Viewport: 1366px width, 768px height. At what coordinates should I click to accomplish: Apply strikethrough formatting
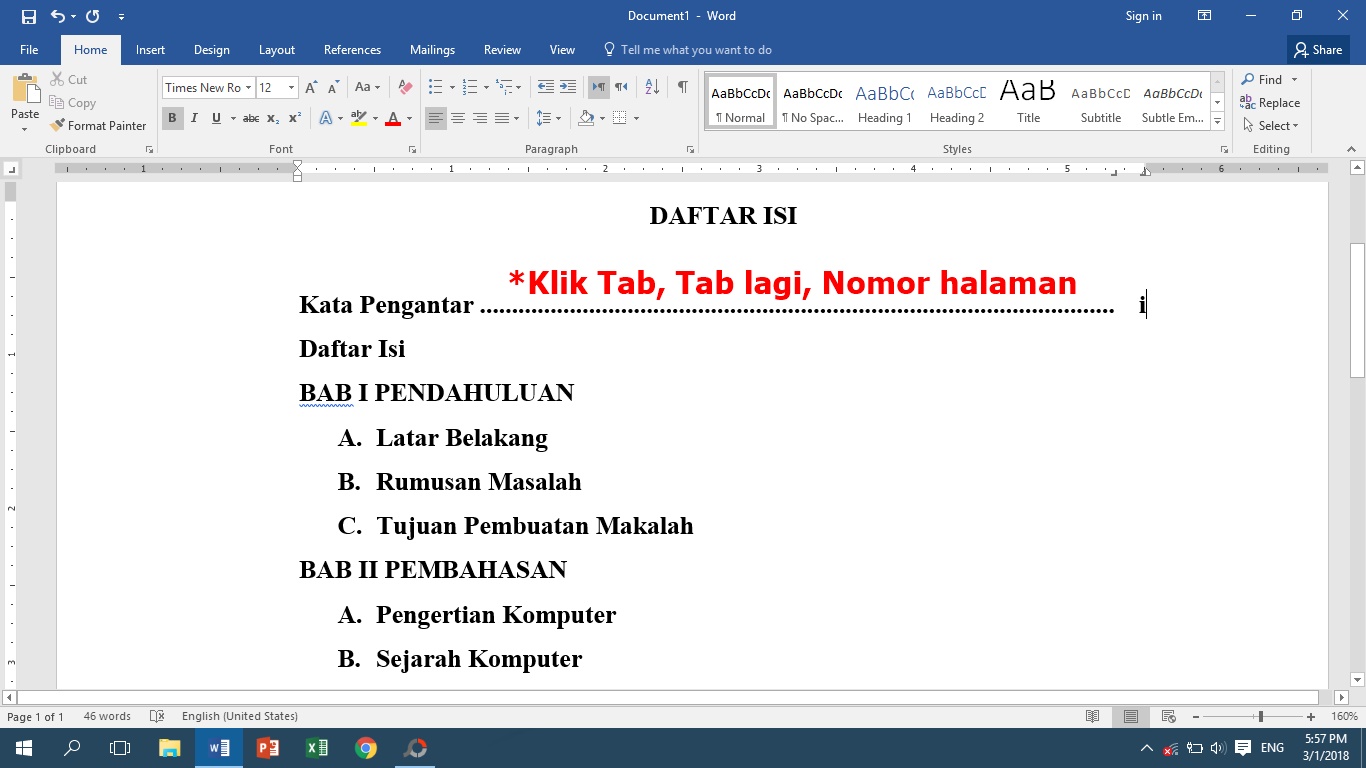click(x=250, y=118)
